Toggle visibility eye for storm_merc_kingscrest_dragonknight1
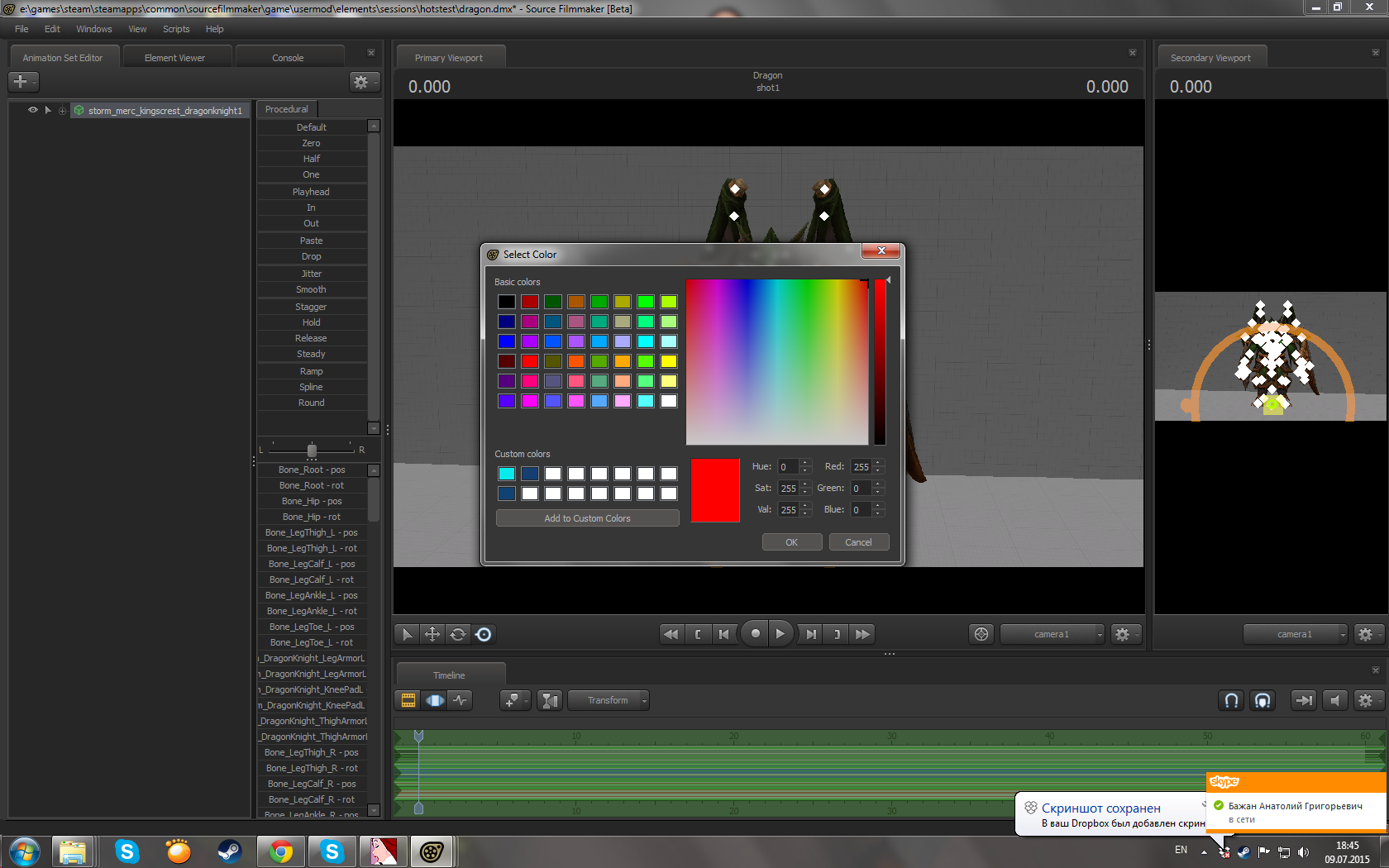Screen dimensions: 1389x868 click(x=33, y=110)
